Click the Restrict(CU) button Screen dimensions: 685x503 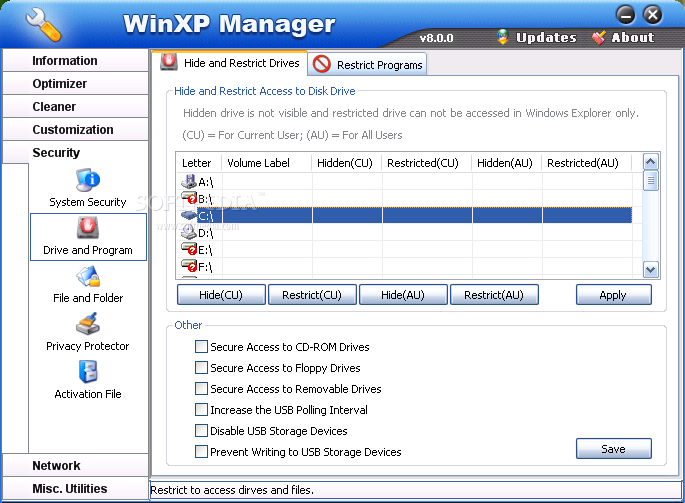(x=312, y=295)
